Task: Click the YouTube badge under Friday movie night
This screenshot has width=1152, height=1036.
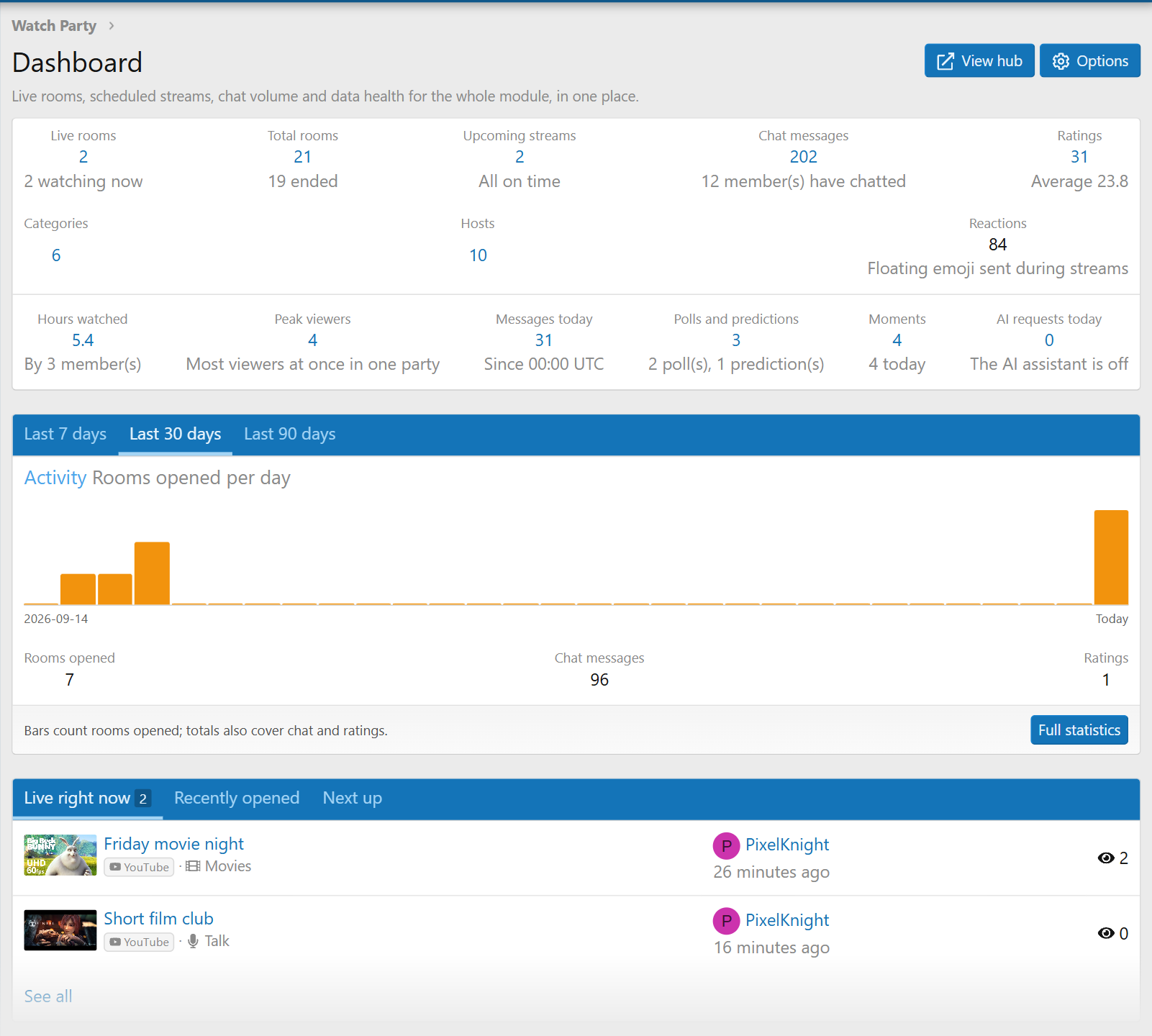Action: 139,867
